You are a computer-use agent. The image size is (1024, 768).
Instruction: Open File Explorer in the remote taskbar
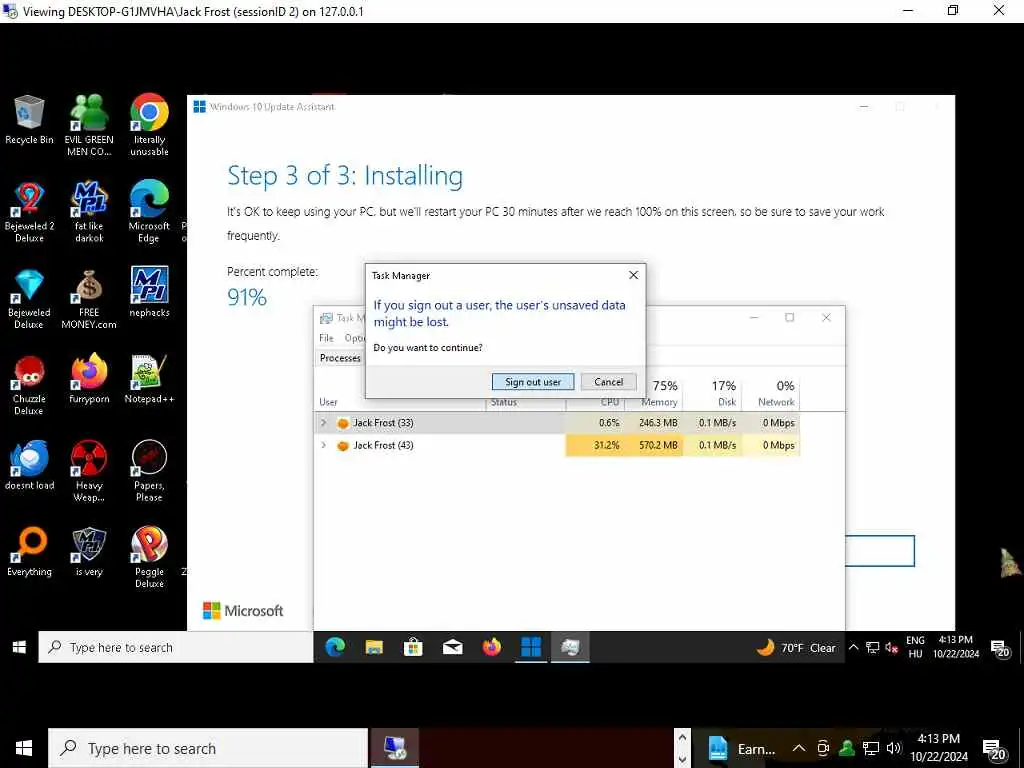[374, 647]
